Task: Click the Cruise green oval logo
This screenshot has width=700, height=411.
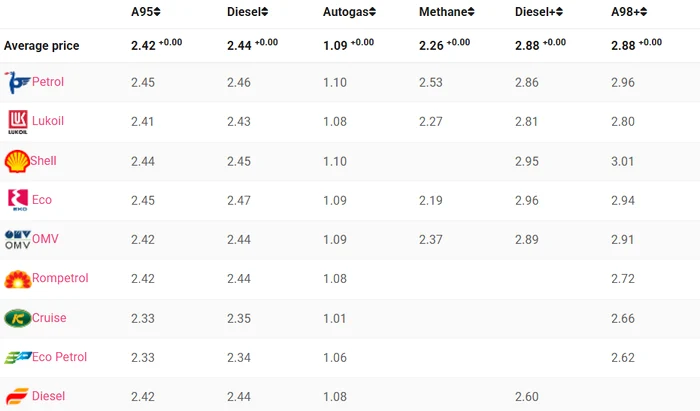Action: click(x=18, y=318)
